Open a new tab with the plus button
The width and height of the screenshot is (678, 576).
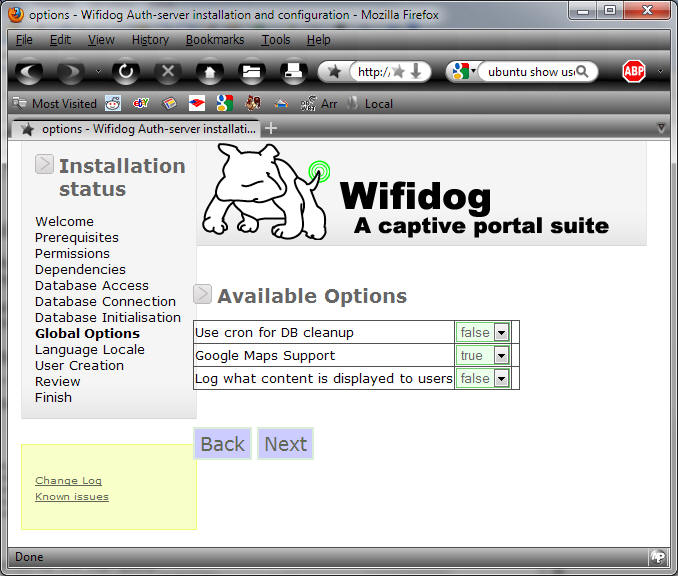point(271,128)
